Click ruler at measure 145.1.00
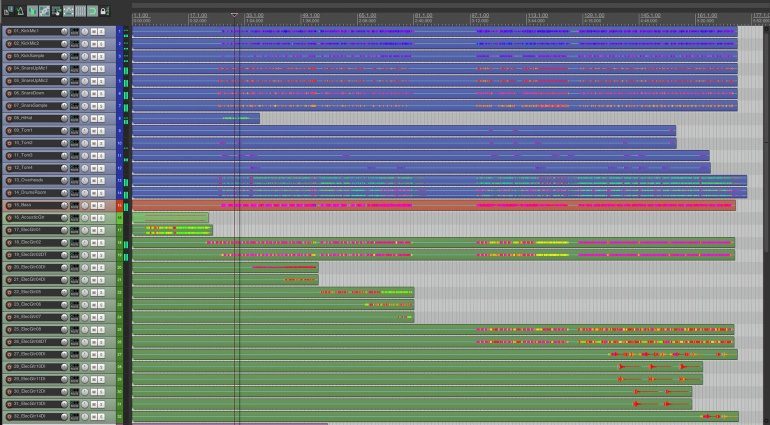 (650, 15)
